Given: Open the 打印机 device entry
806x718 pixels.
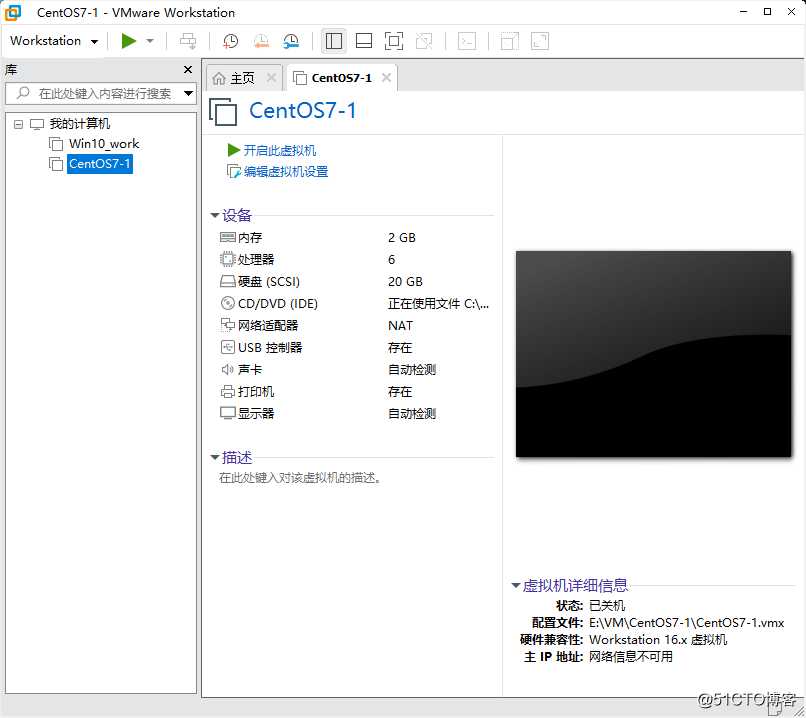Looking at the screenshot, I should point(256,392).
